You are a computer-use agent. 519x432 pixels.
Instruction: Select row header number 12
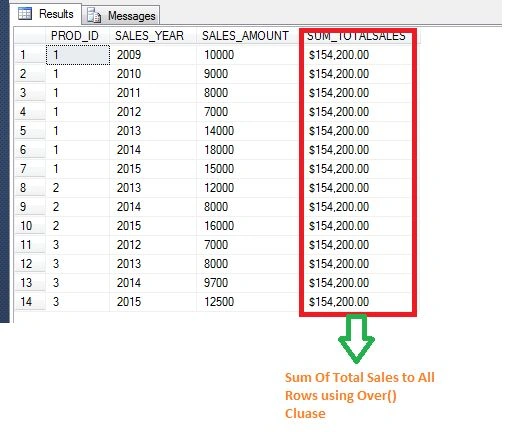tap(30, 264)
